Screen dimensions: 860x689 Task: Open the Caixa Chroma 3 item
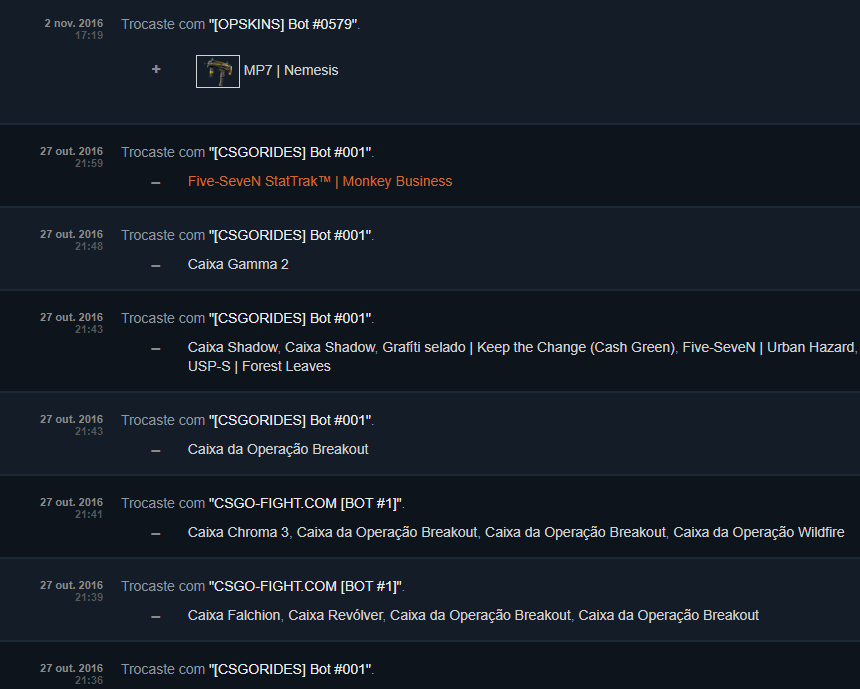[238, 533]
